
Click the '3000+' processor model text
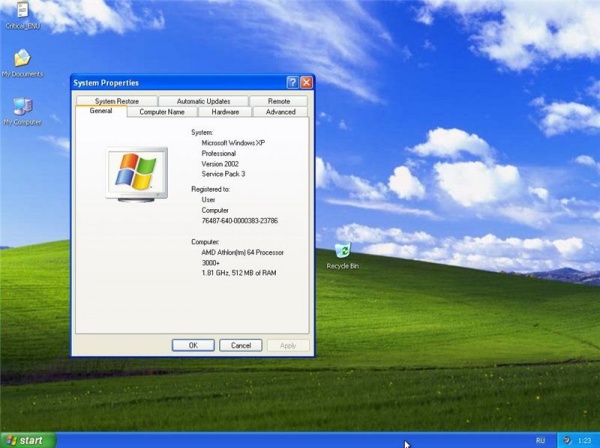210,263
